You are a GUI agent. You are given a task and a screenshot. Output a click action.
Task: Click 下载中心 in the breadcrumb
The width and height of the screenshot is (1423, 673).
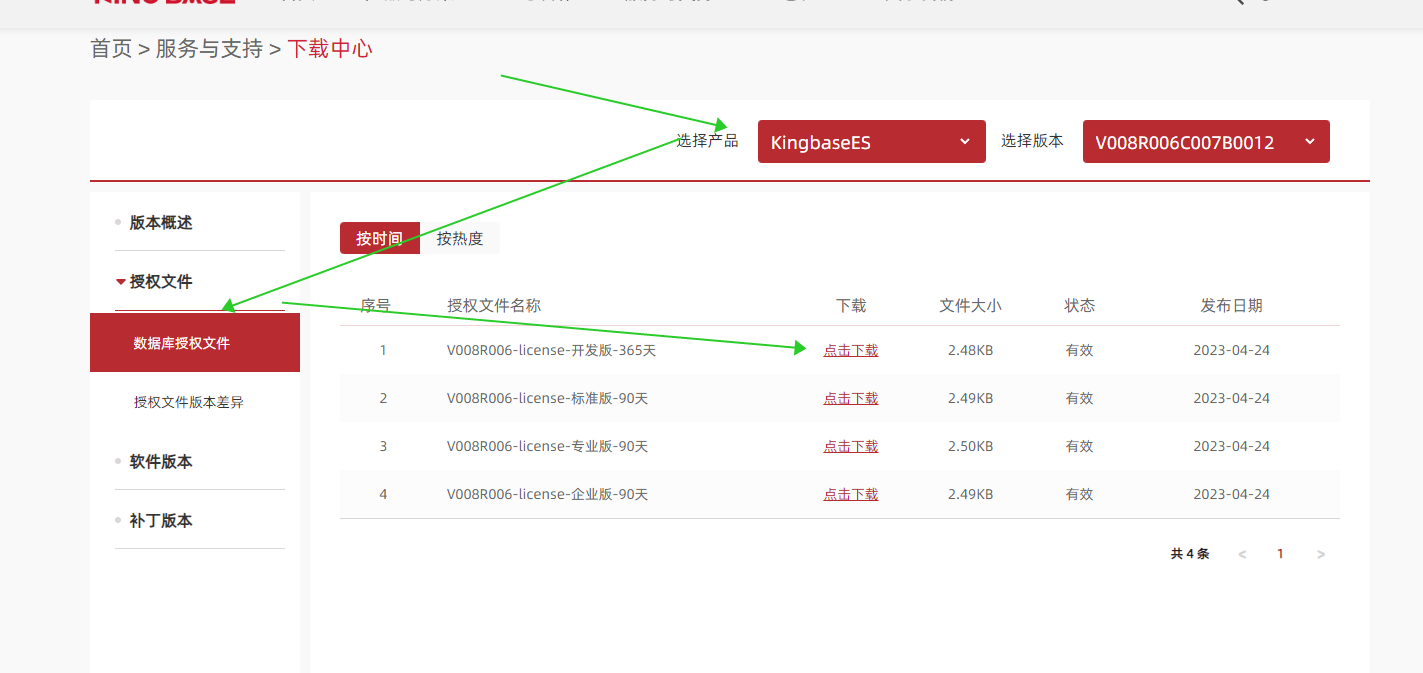click(330, 48)
